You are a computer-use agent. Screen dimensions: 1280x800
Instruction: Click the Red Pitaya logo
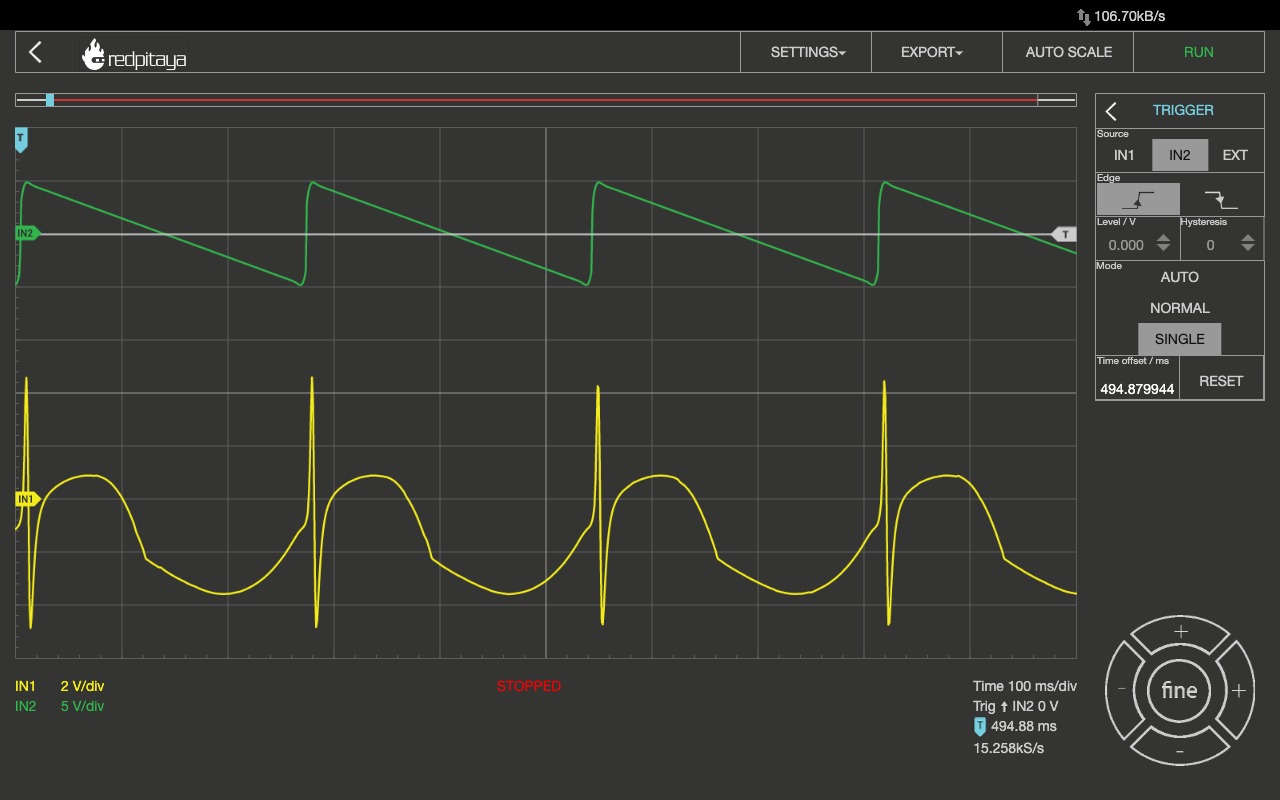coord(134,55)
